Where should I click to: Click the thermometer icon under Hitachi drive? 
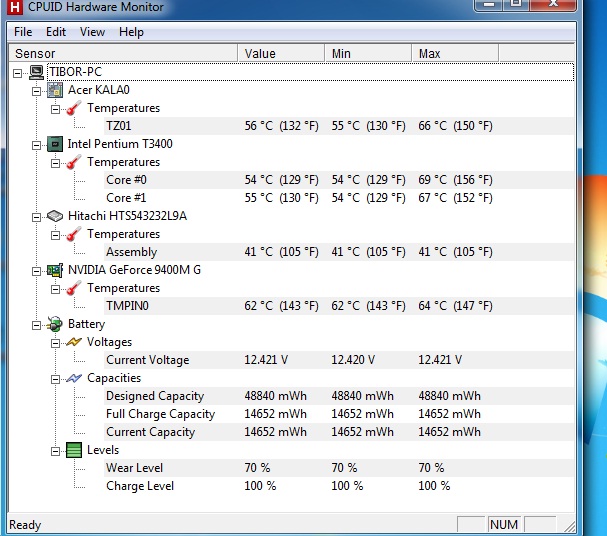click(x=74, y=235)
